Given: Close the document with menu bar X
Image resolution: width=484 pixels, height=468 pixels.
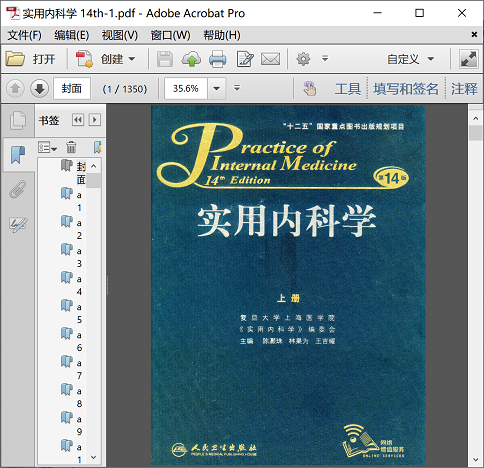Looking at the screenshot, I should pos(474,34).
